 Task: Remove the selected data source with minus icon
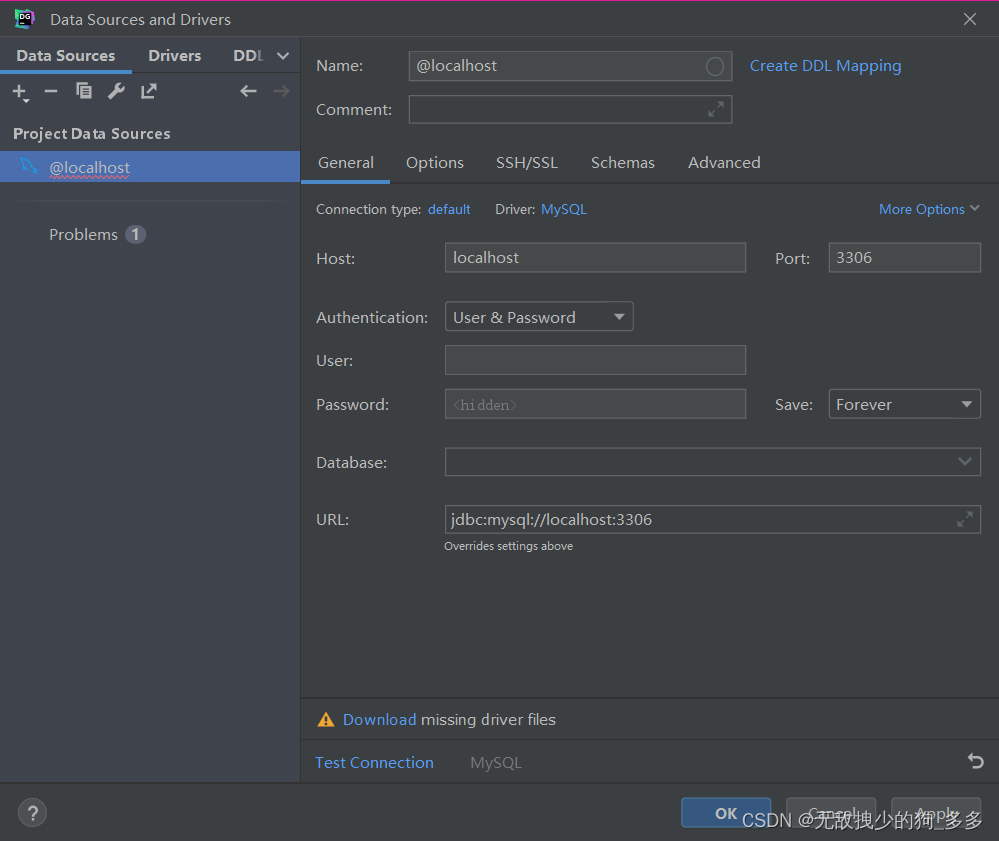click(x=51, y=92)
